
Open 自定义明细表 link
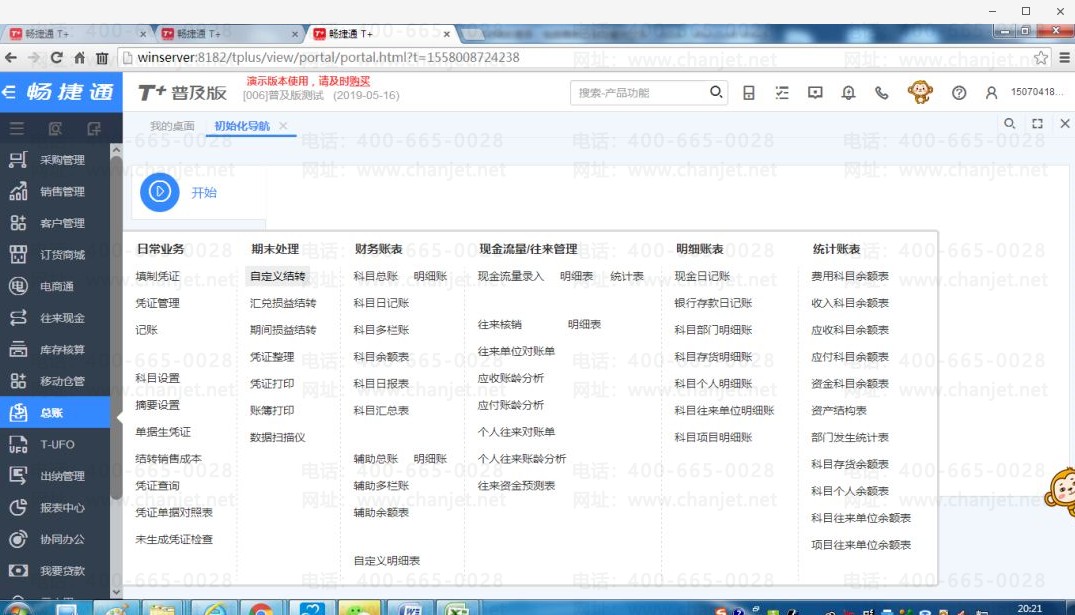pyautogui.click(x=387, y=561)
